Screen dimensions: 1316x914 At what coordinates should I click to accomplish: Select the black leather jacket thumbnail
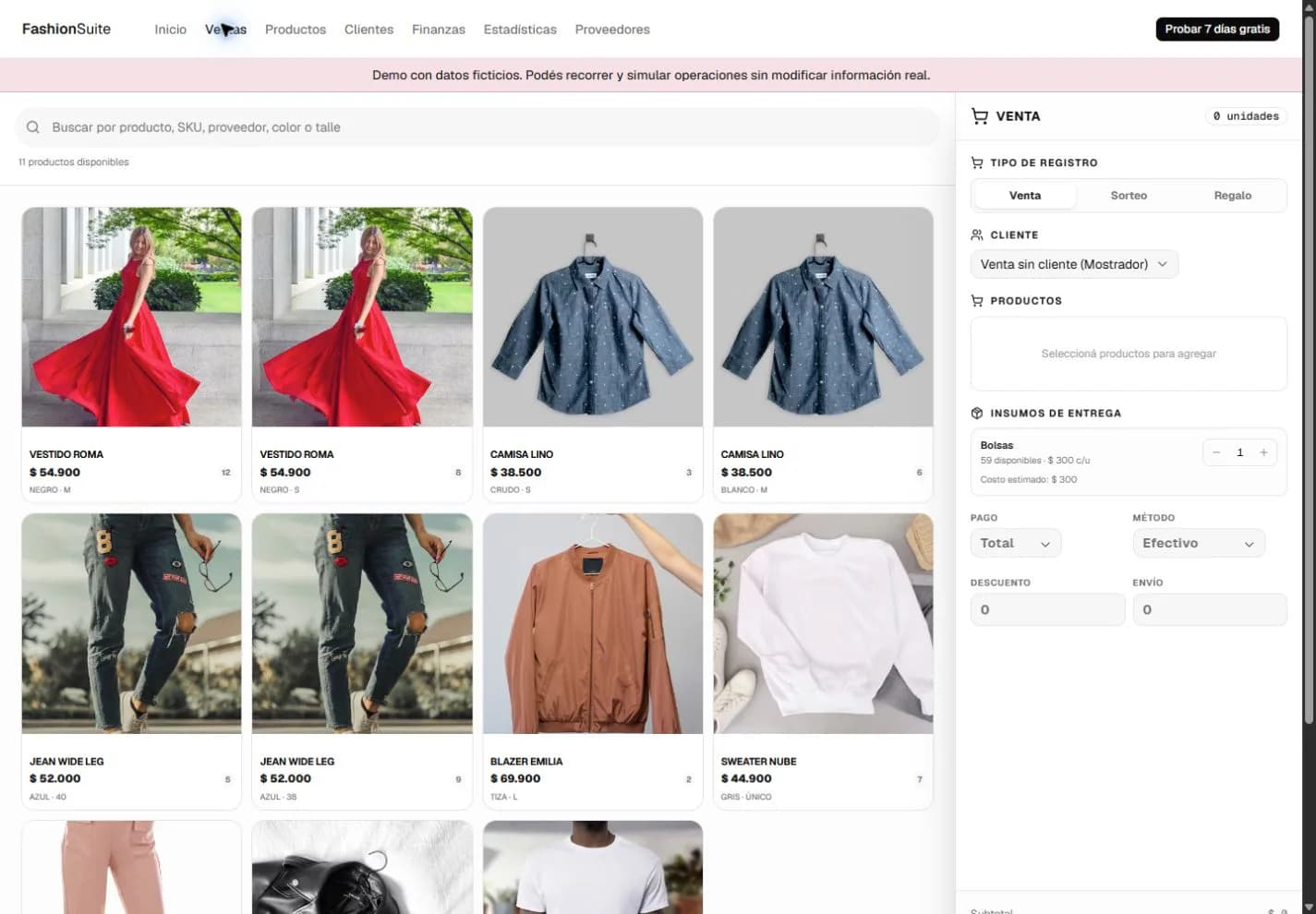(x=362, y=867)
